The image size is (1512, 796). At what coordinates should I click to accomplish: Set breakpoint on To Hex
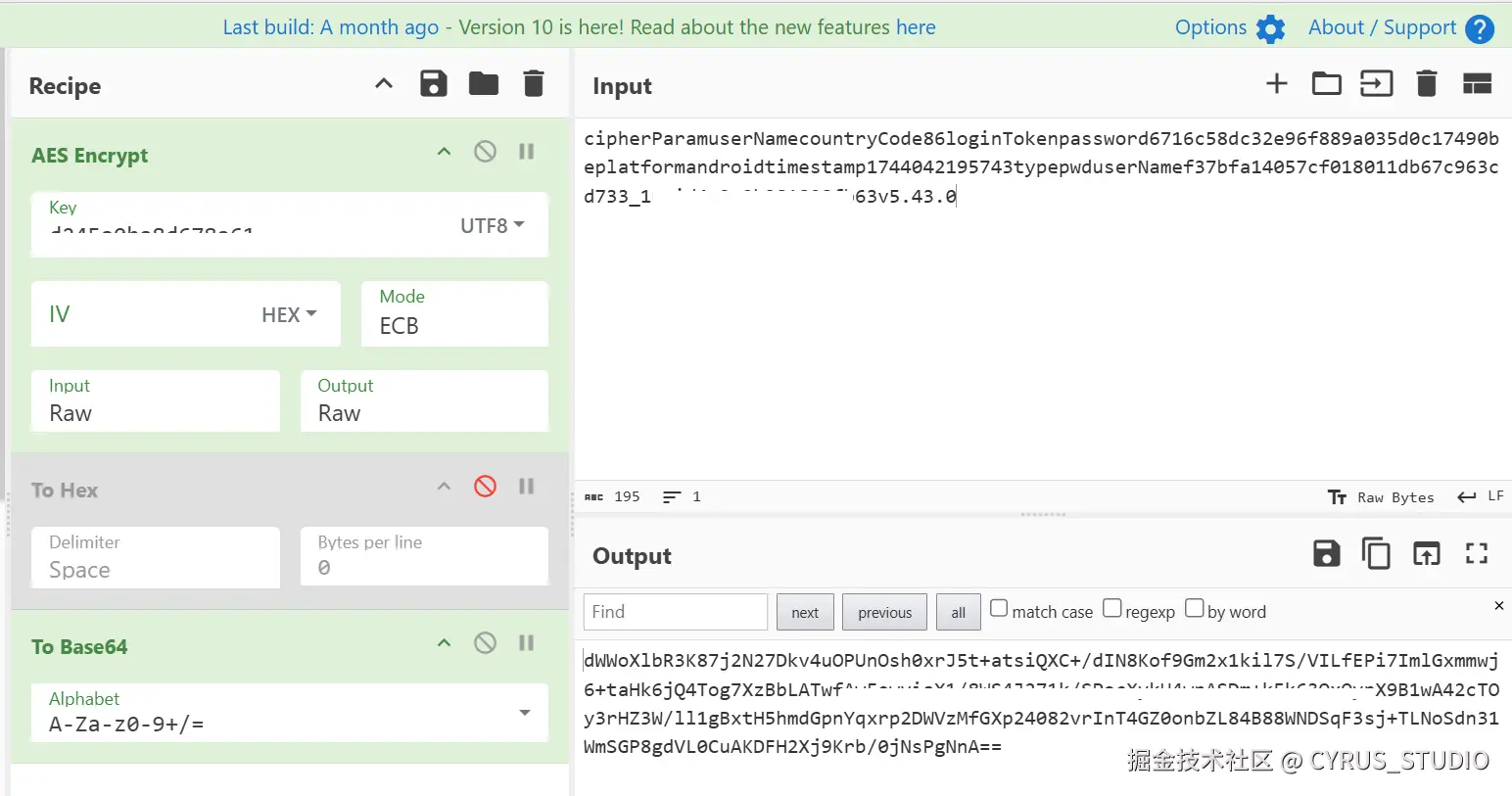tap(527, 487)
